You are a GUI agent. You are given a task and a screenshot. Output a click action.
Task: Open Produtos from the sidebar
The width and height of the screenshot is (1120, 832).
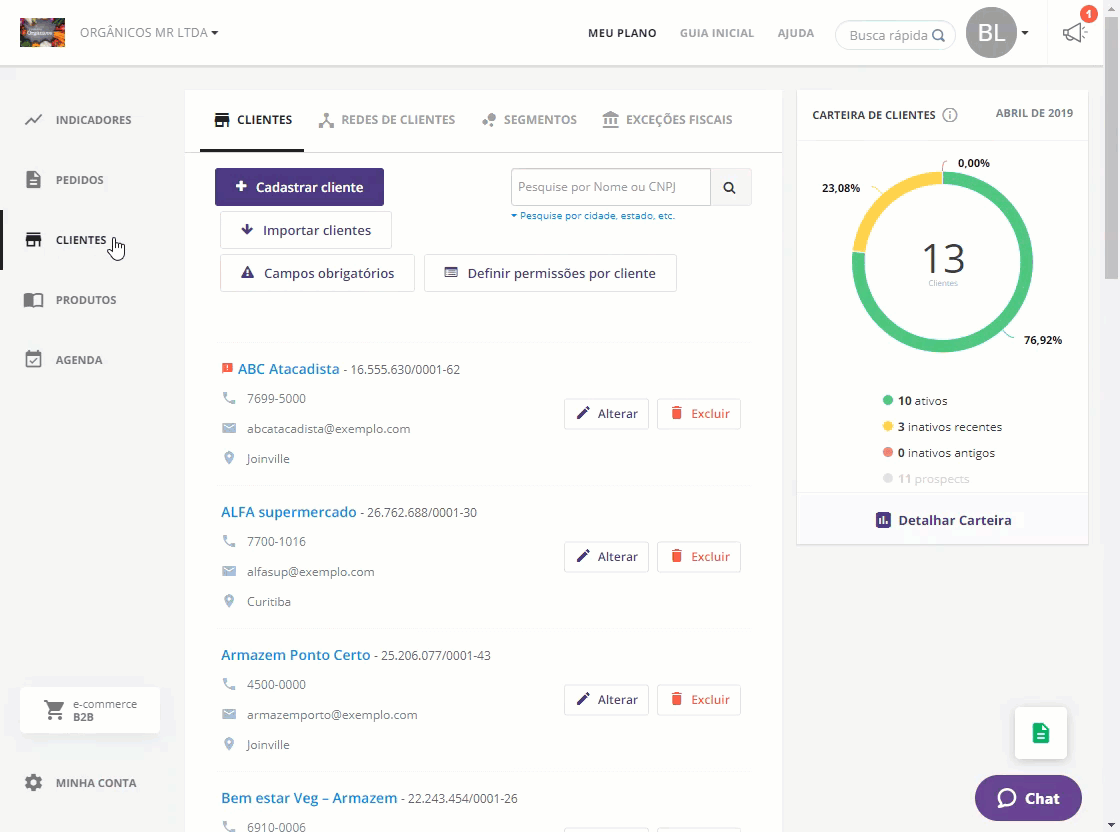point(85,300)
